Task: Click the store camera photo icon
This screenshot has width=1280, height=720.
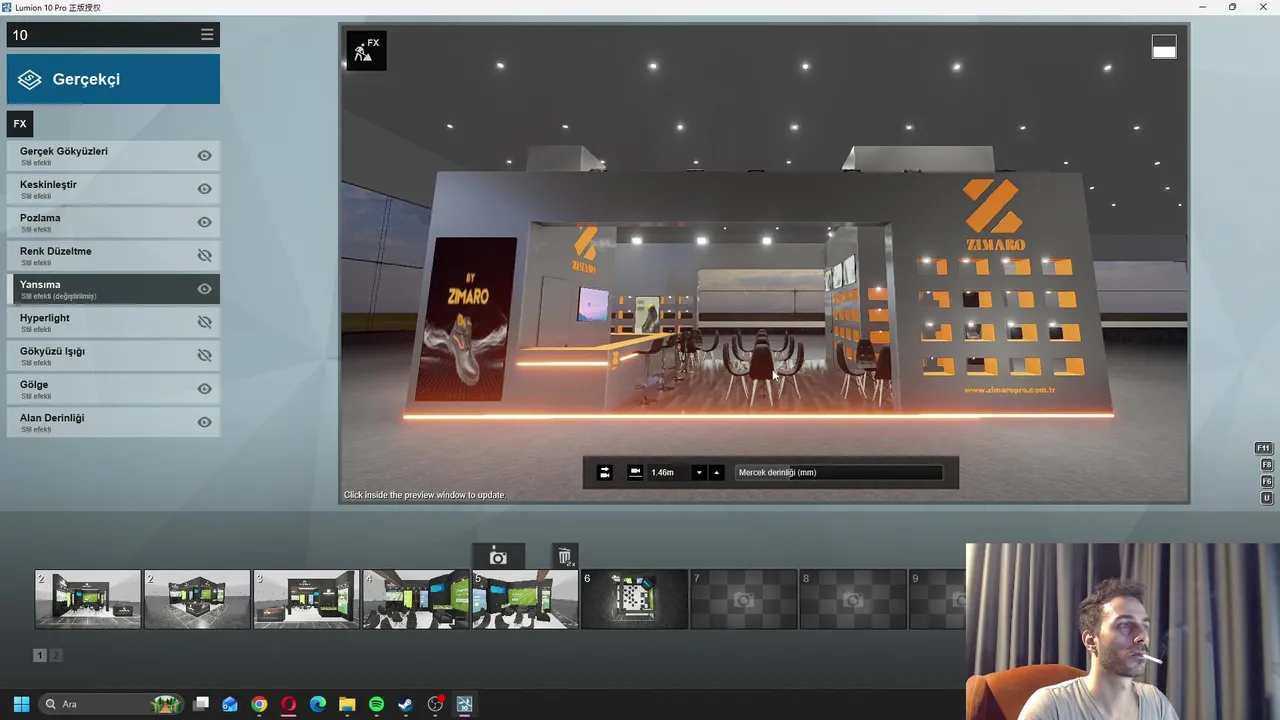Action: [498, 557]
